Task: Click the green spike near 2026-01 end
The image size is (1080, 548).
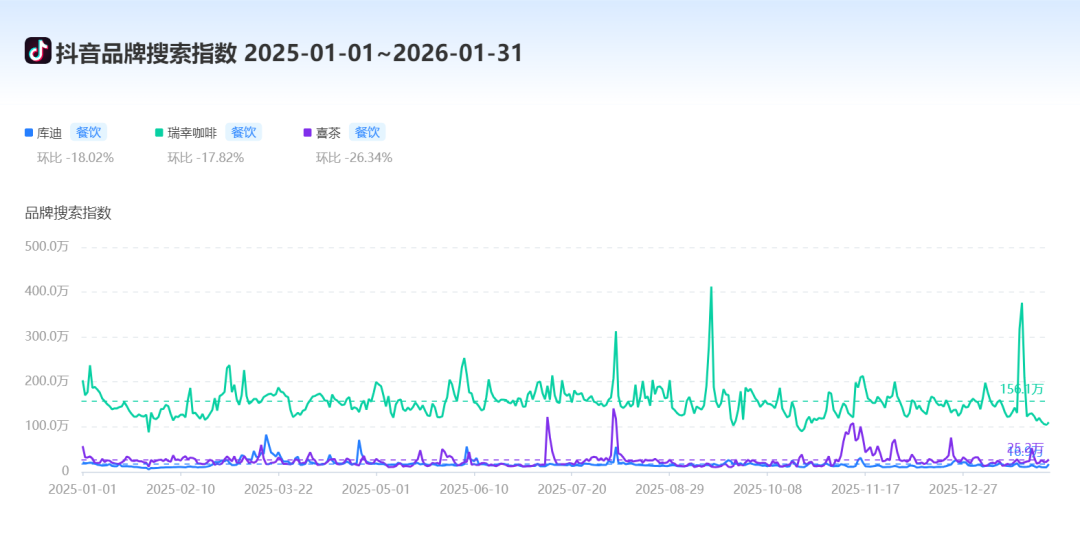Action: [x=1021, y=304]
